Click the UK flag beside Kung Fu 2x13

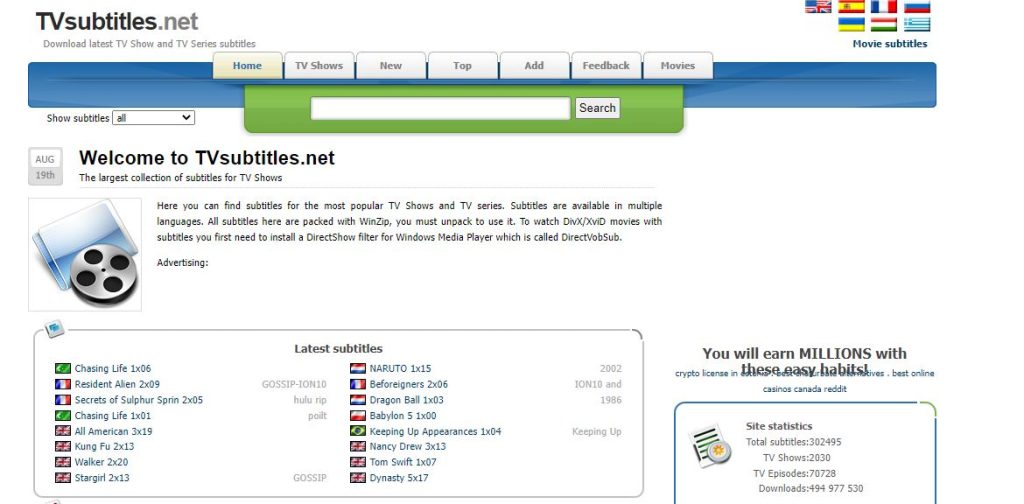(x=63, y=447)
